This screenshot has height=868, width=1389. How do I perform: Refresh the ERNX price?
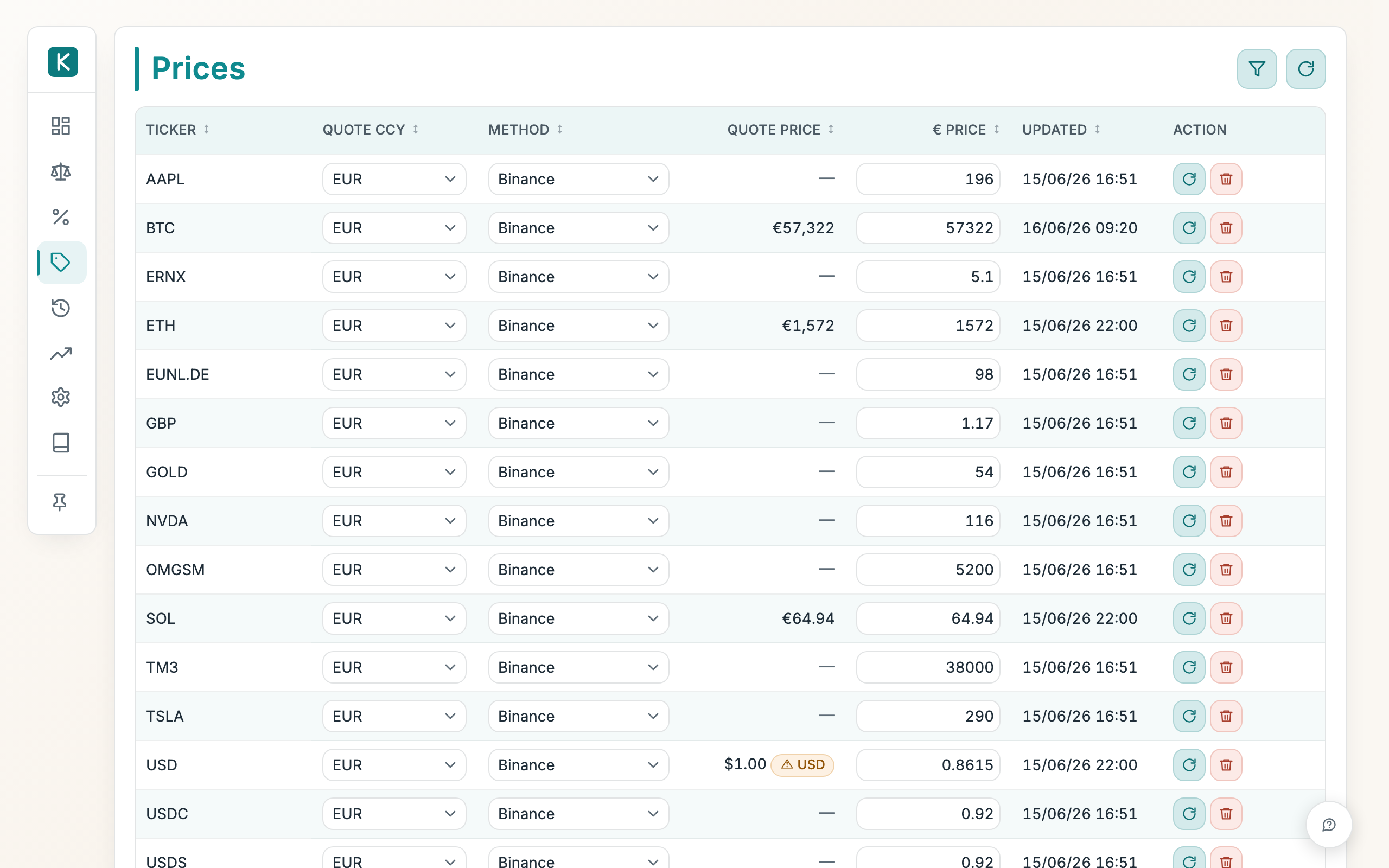point(1189,277)
